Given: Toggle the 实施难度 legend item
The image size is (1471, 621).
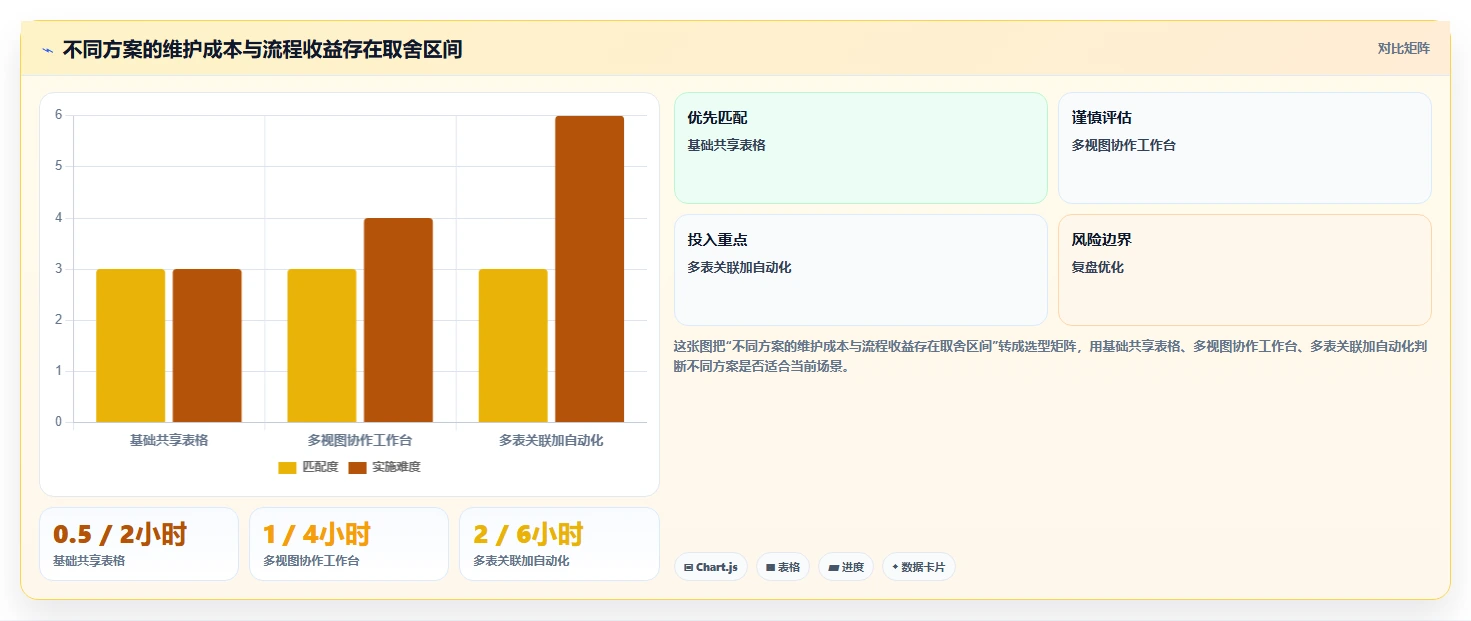Looking at the screenshot, I should 385,467.
